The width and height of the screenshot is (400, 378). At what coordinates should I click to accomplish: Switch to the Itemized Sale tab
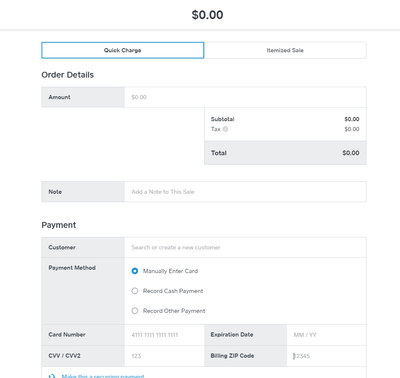coord(285,50)
